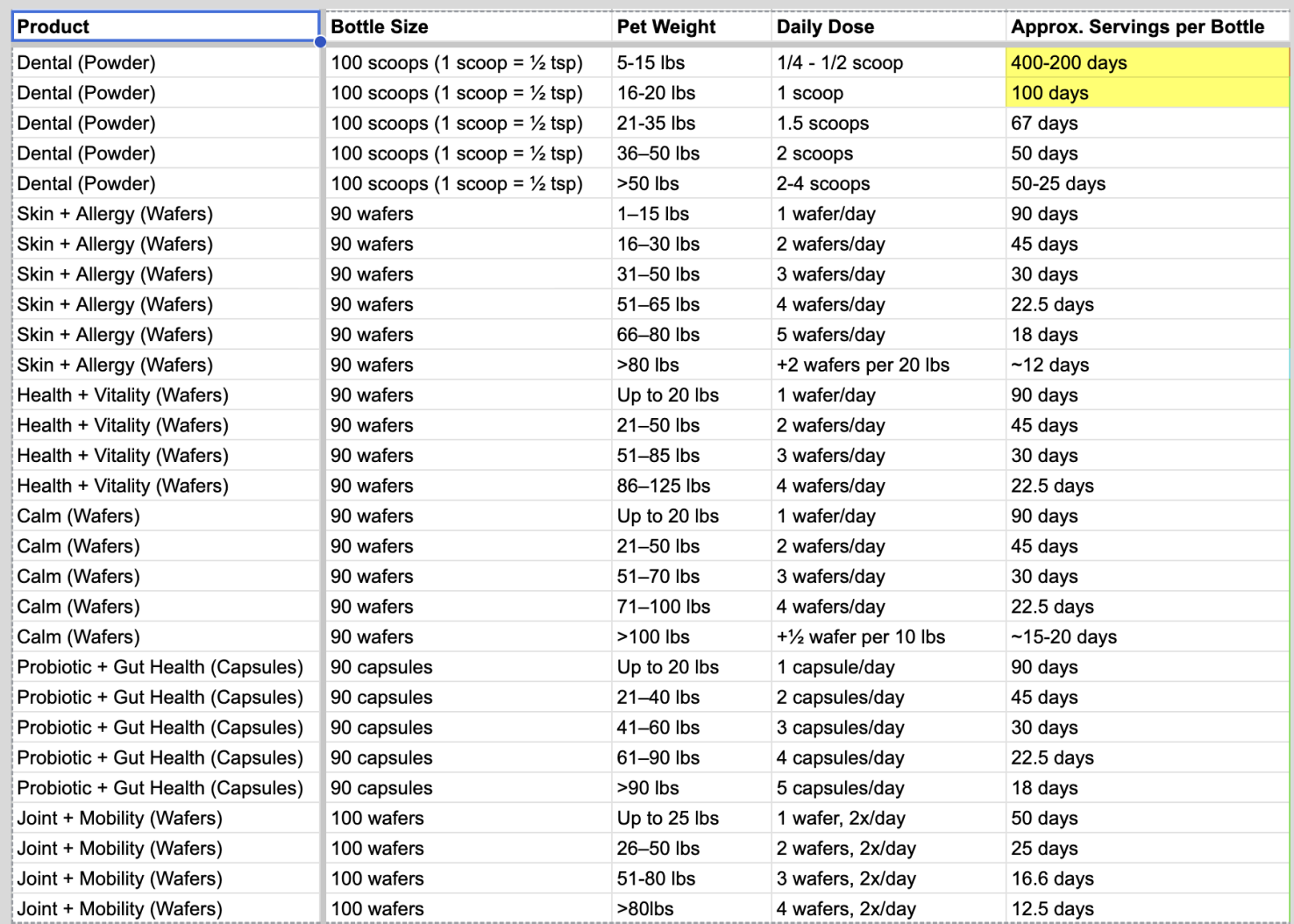The width and height of the screenshot is (1294, 924).
Task: Click the "86–125 lbs" cell
Action: click(692, 486)
